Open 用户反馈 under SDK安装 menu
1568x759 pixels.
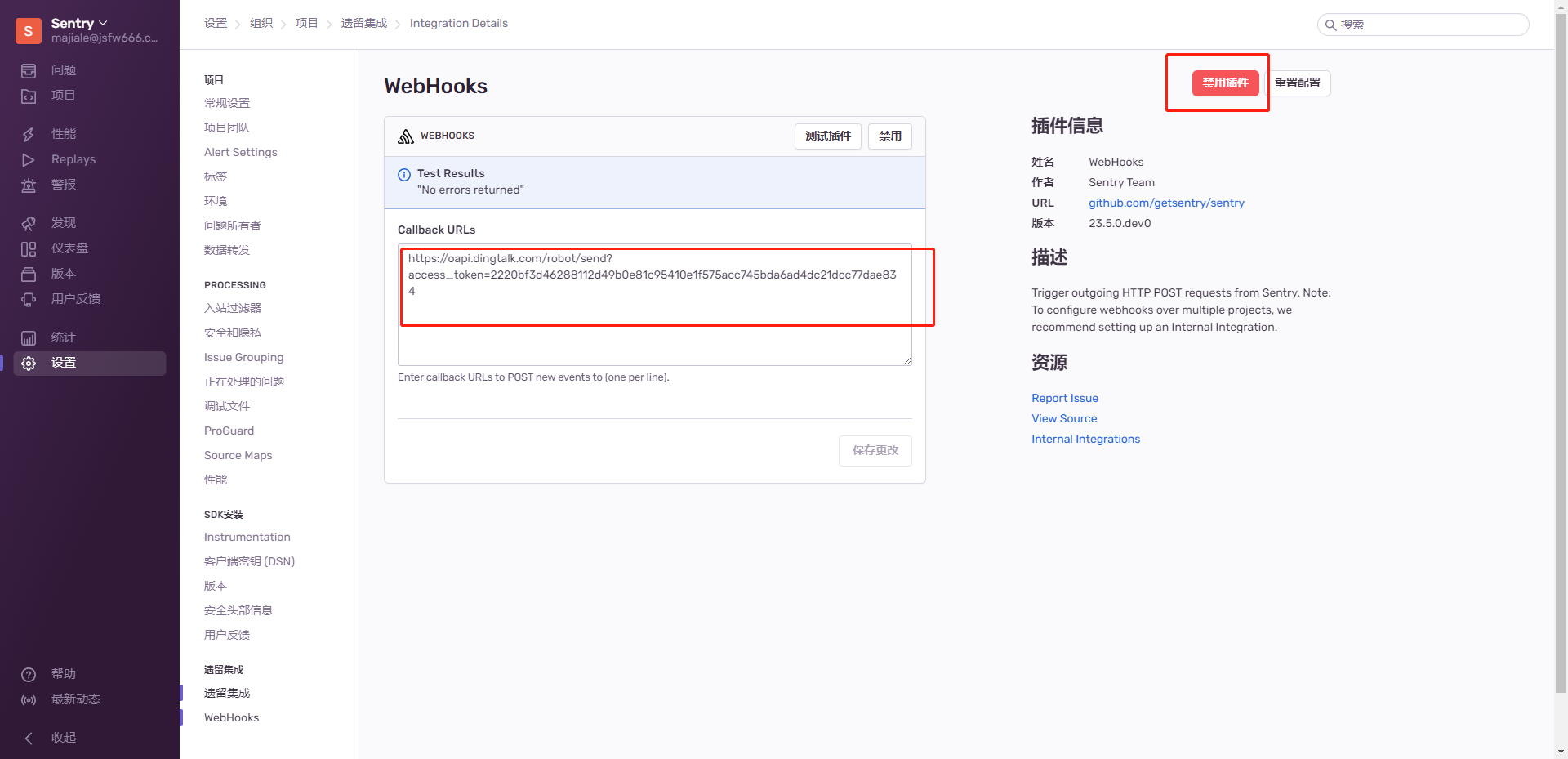pyautogui.click(x=227, y=635)
